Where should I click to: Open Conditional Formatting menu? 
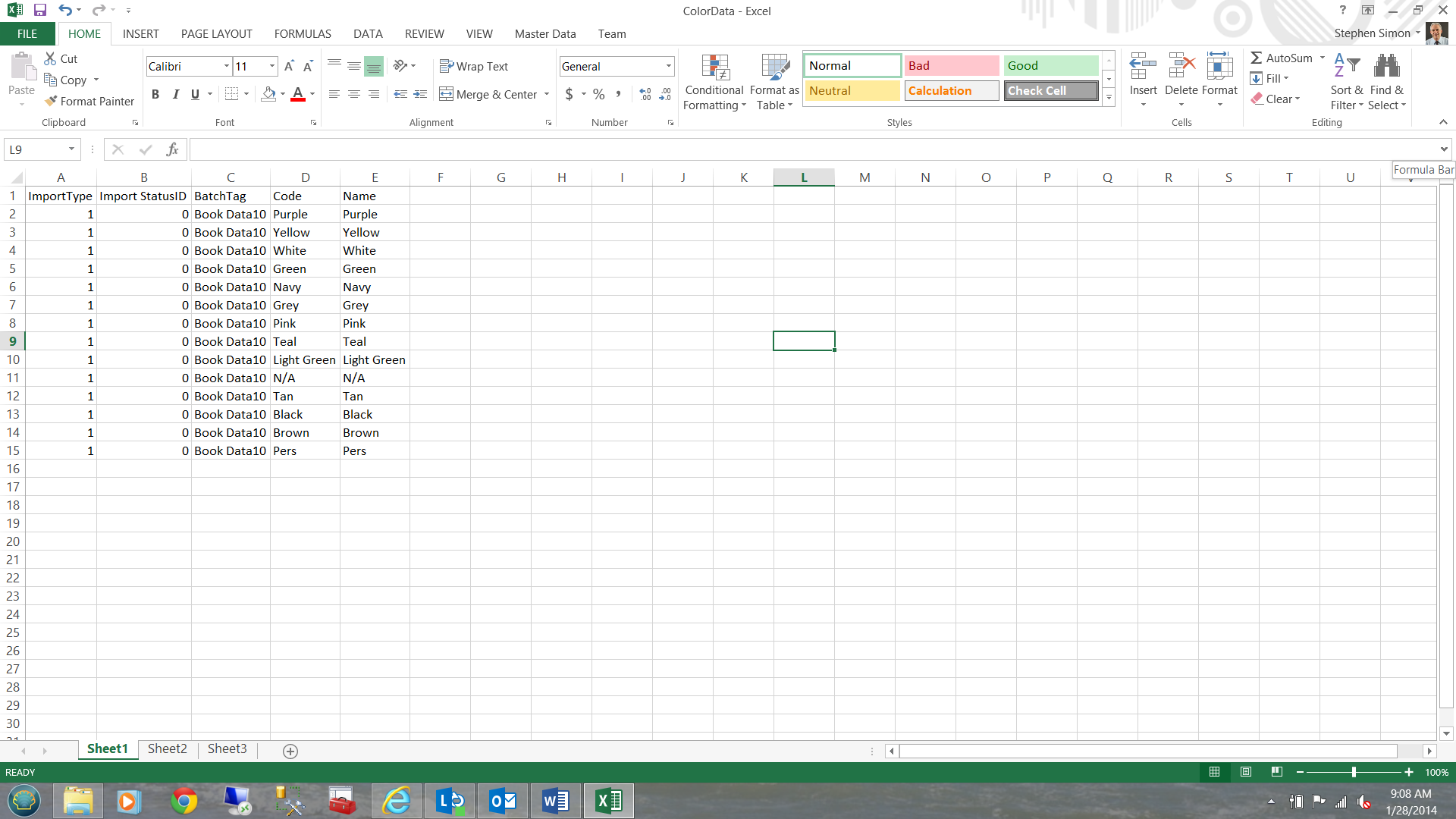tap(714, 82)
